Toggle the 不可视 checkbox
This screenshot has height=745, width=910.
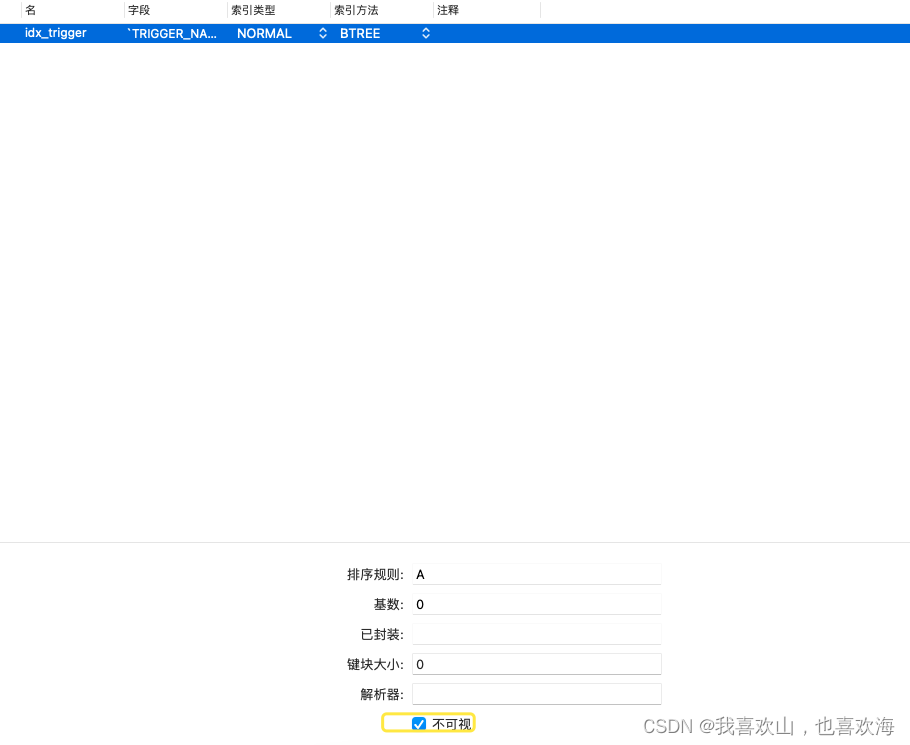pyautogui.click(x=418, y=724)
